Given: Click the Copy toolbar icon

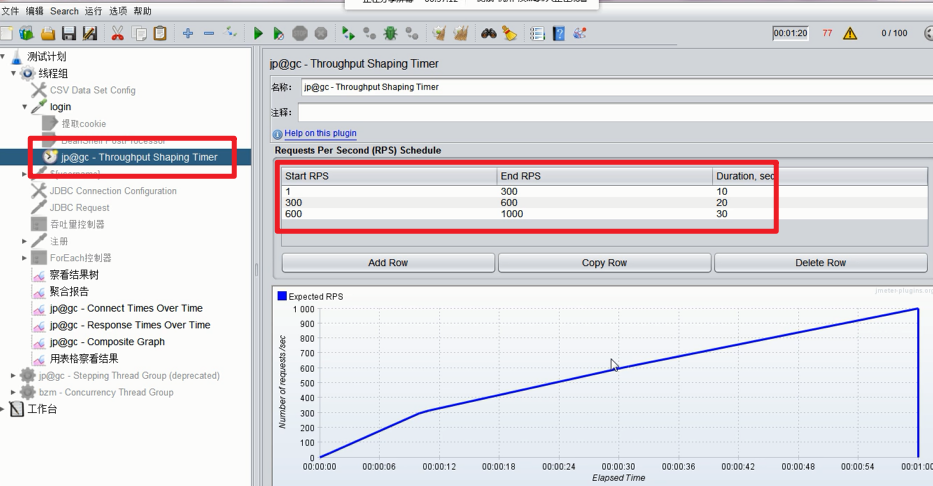Looking at the screenshot, I should click(x=139, y=33).
